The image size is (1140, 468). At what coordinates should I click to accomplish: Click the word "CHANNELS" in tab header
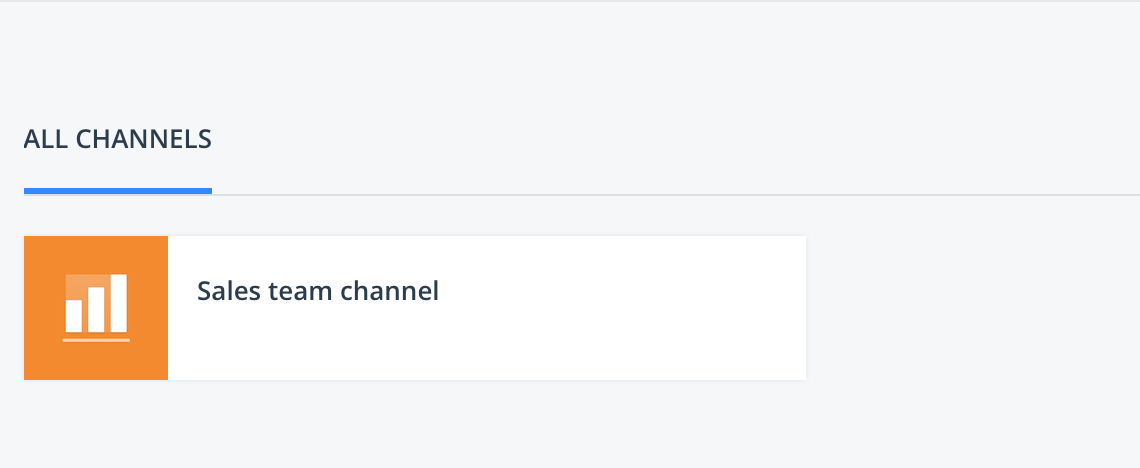[143, 139]
